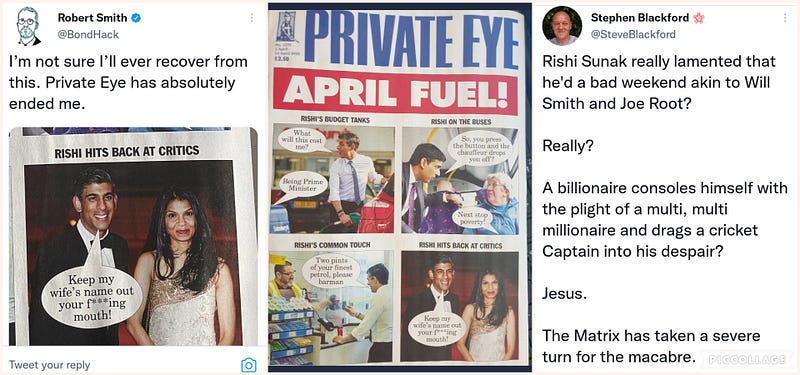Click the April Fuel red headline banner

pyautogui.click(x=395, y=92)
